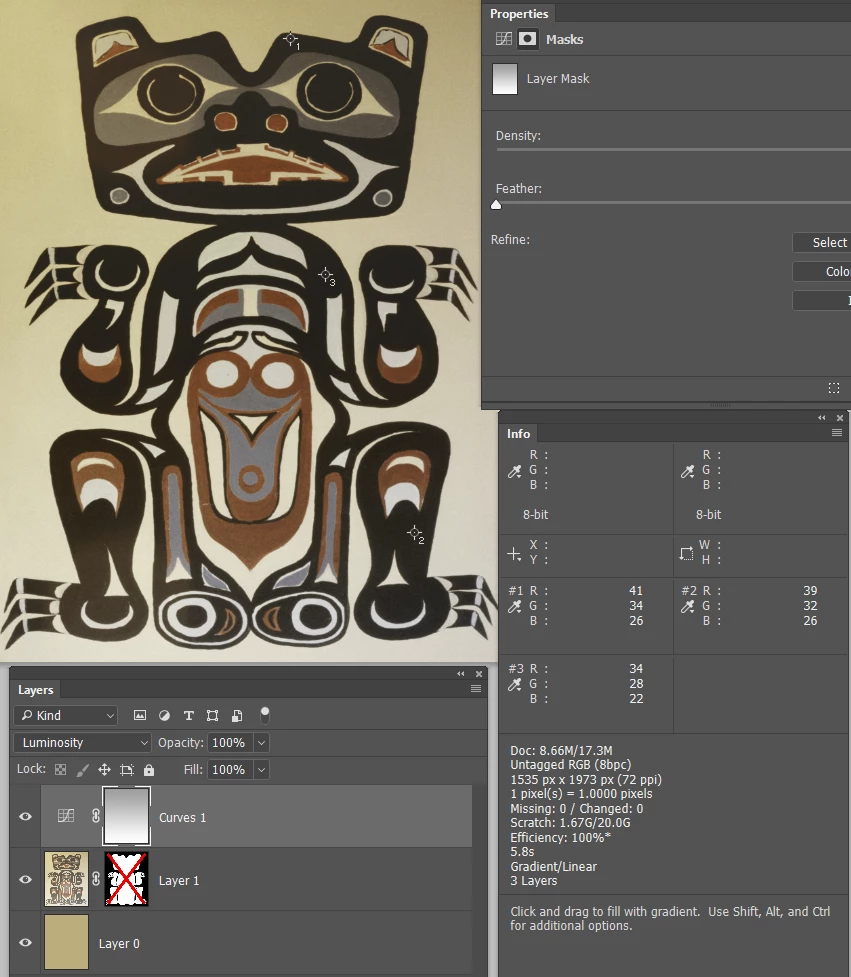Collapse the Layers panel with double arrows
The height and width of the screenshot is (977, 851).
pyautogui.click(x=460, y=674)
